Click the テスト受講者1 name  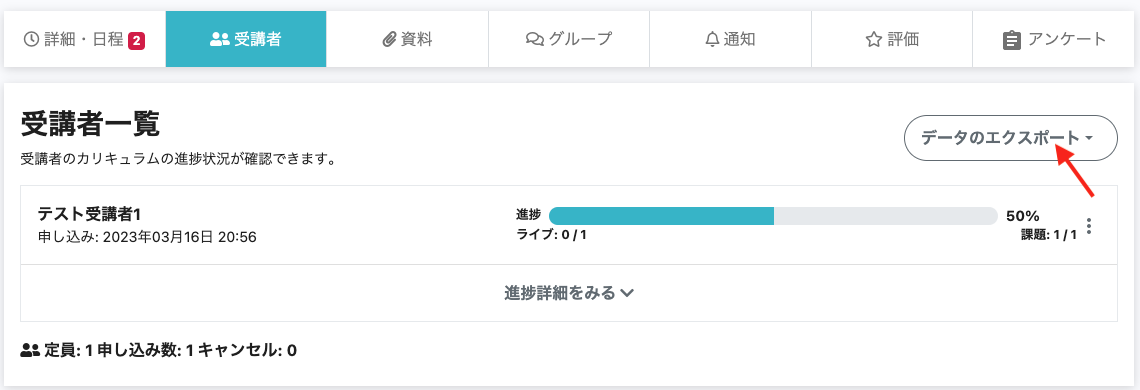(87, 215)
